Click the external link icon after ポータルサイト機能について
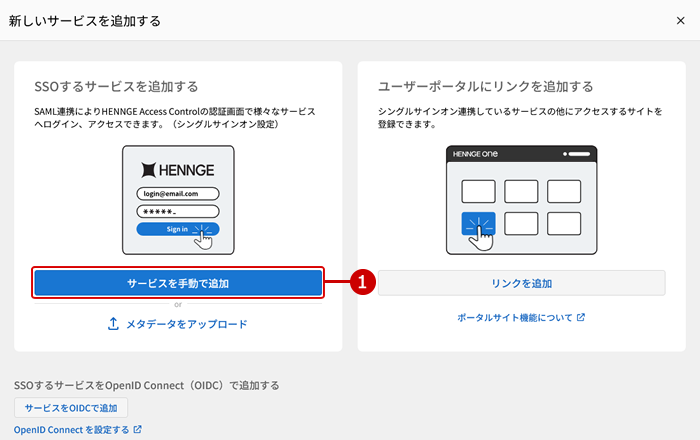This screenshot has height=440, width=700. click(x=581, y=317)
